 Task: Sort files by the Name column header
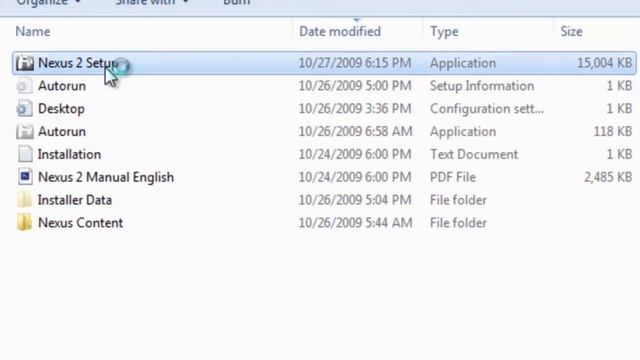[33, 31]
